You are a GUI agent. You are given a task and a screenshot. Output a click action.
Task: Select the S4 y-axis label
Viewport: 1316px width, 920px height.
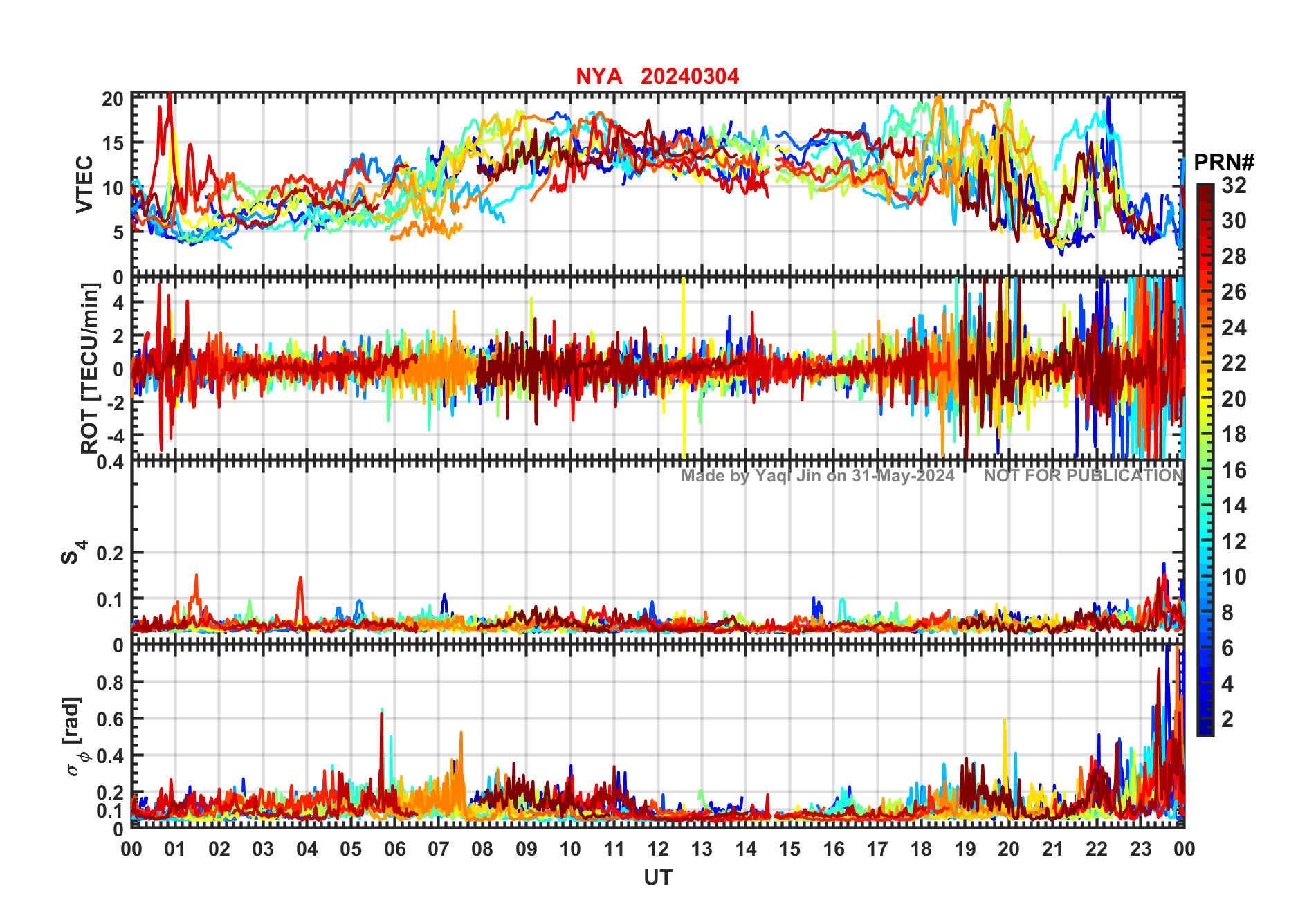(x=73, y=553)
